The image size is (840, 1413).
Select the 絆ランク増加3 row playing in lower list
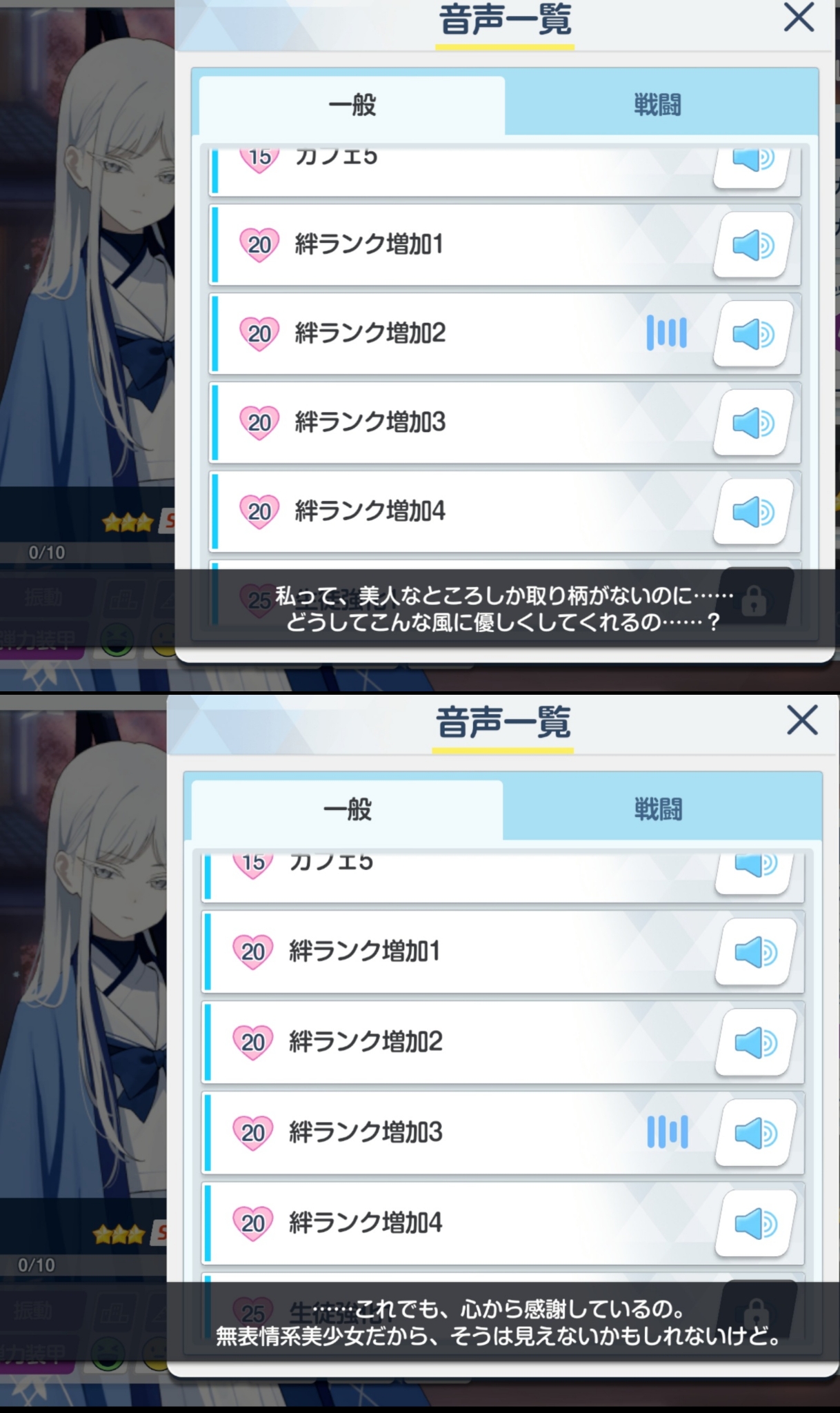[503, 1133]
